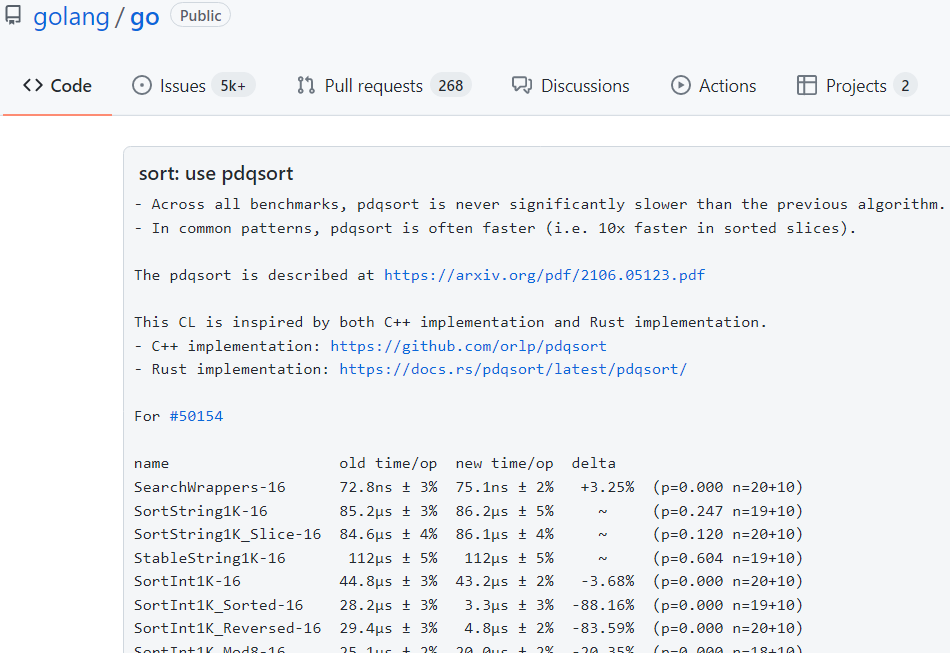This screenshot has height=653, width=950.
Task: Click the Issues circle-dot icon
Action: pos(142,86)
